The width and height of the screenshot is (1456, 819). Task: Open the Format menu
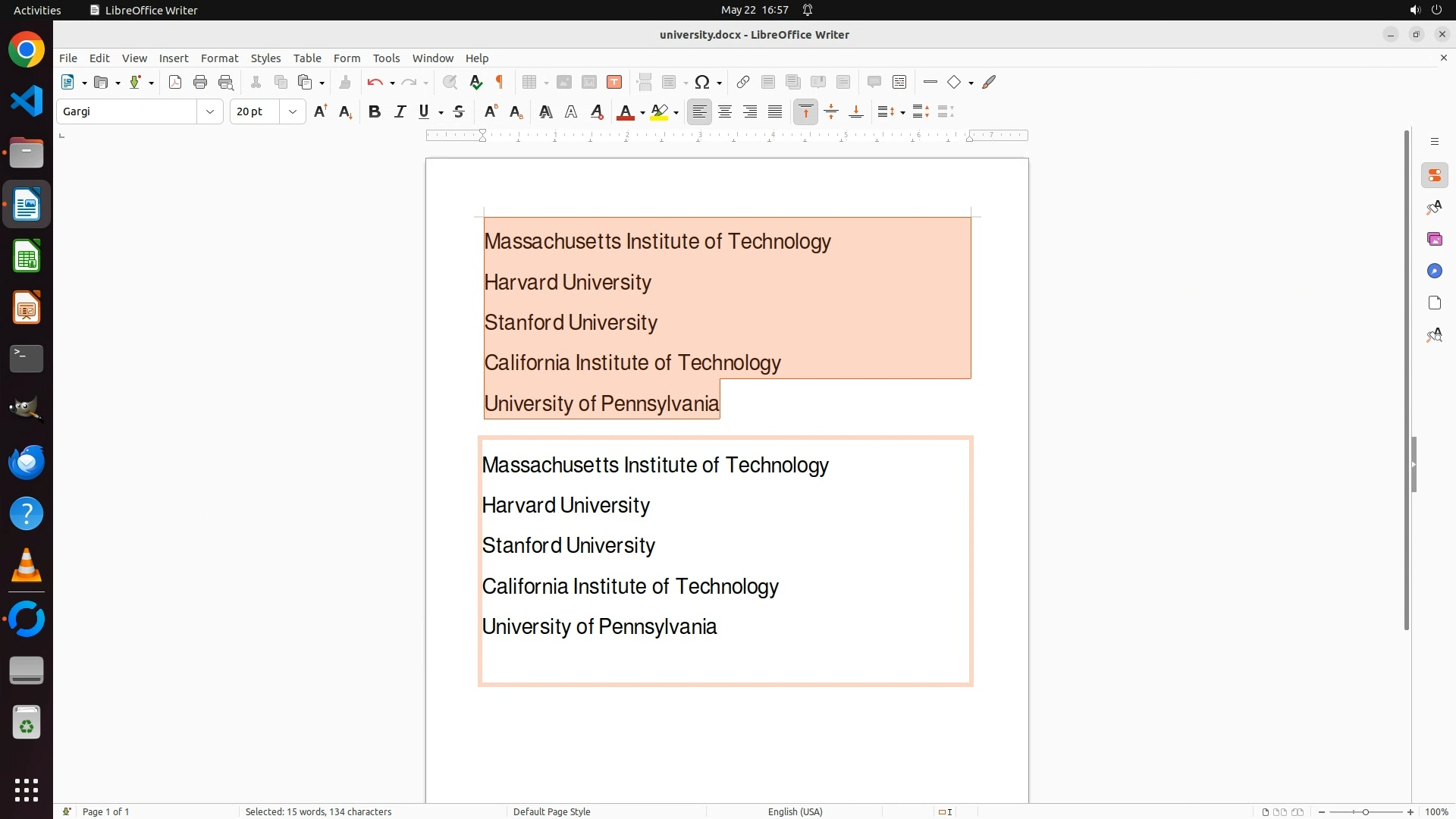(219, 58)
